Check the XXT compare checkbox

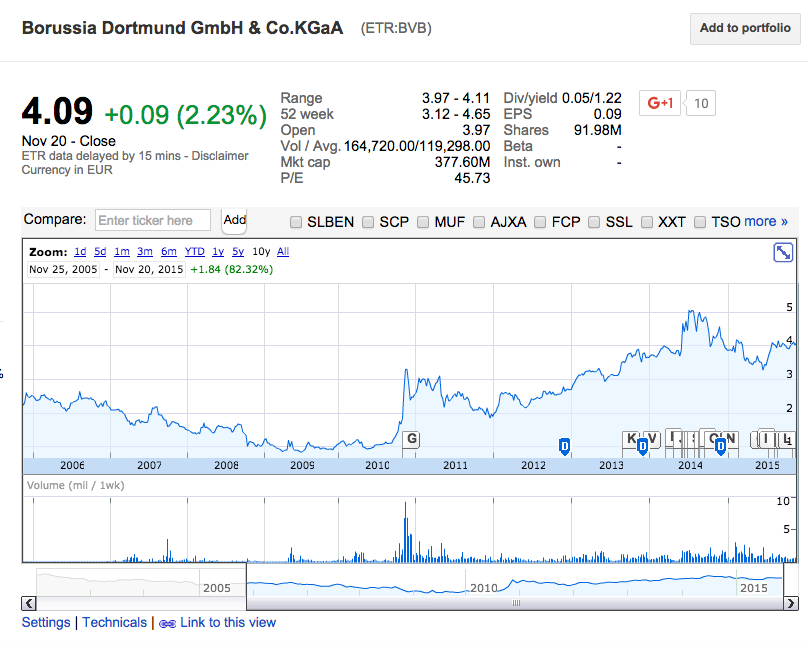(x=647, y=222)
